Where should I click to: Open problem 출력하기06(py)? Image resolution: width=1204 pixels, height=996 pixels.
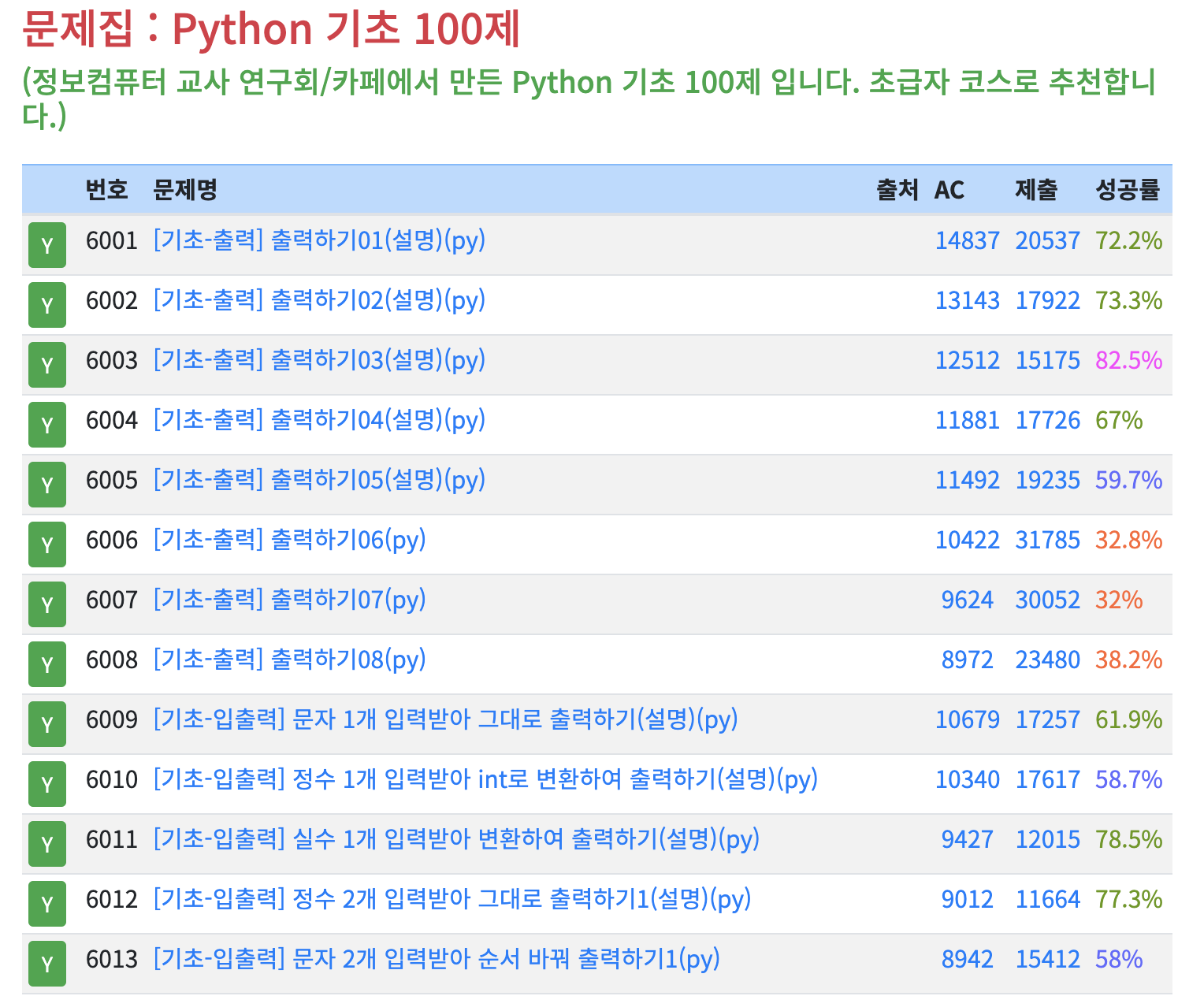coord(289,540)
